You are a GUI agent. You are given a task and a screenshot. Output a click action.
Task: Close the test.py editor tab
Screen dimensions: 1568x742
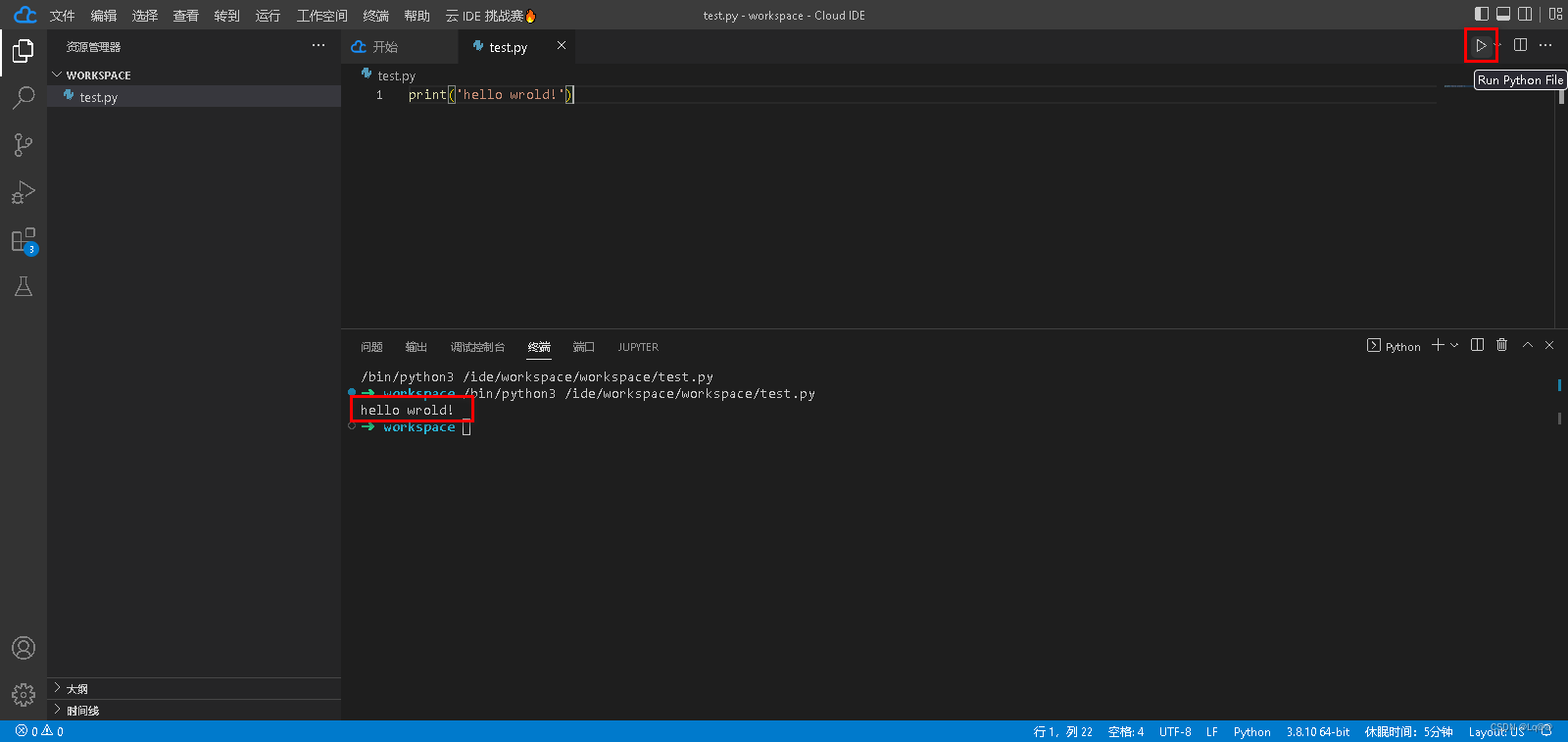click(x=562, y=45)
